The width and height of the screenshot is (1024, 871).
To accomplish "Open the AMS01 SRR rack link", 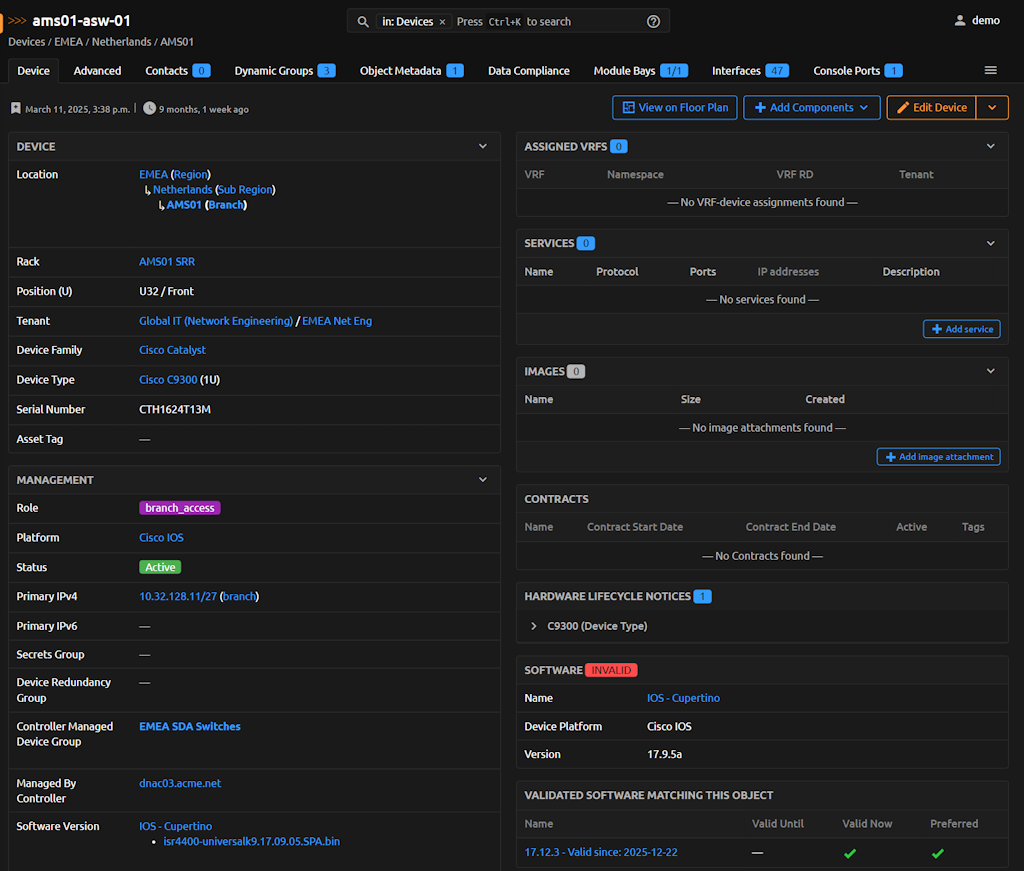I will (167, 262).
